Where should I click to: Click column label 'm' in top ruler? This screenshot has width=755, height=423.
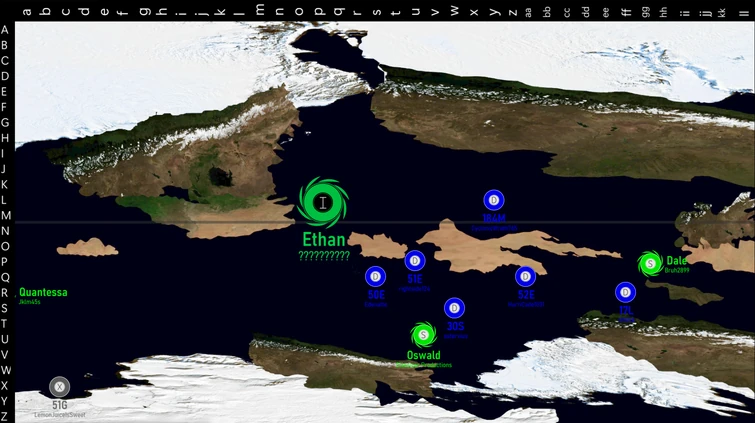(260, 10)
